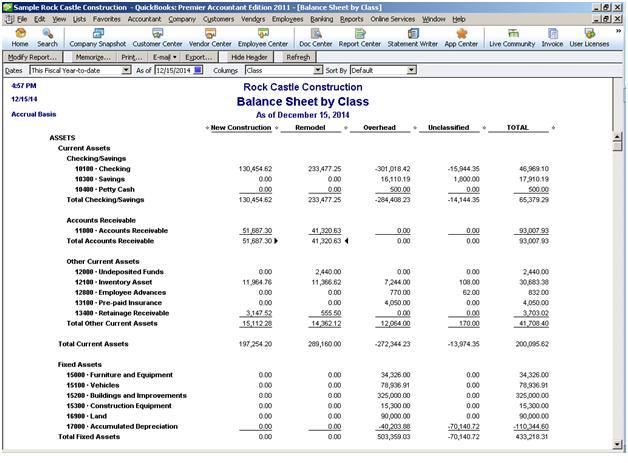Screen dimensions: 628x463
Task: Click the report scrollbar up arrow
Action: point(617,137)
